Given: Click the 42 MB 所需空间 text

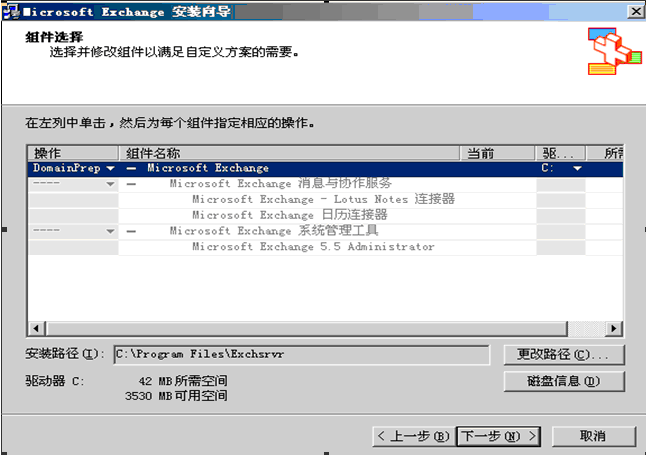Looking at the screenshot, I should [x=183, y=381].
